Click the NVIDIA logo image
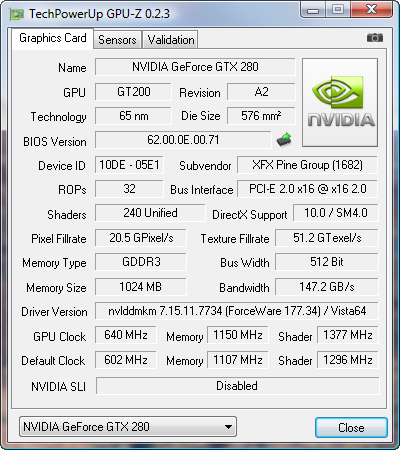The width and height of the screenshot is (400, 450). 340,102
